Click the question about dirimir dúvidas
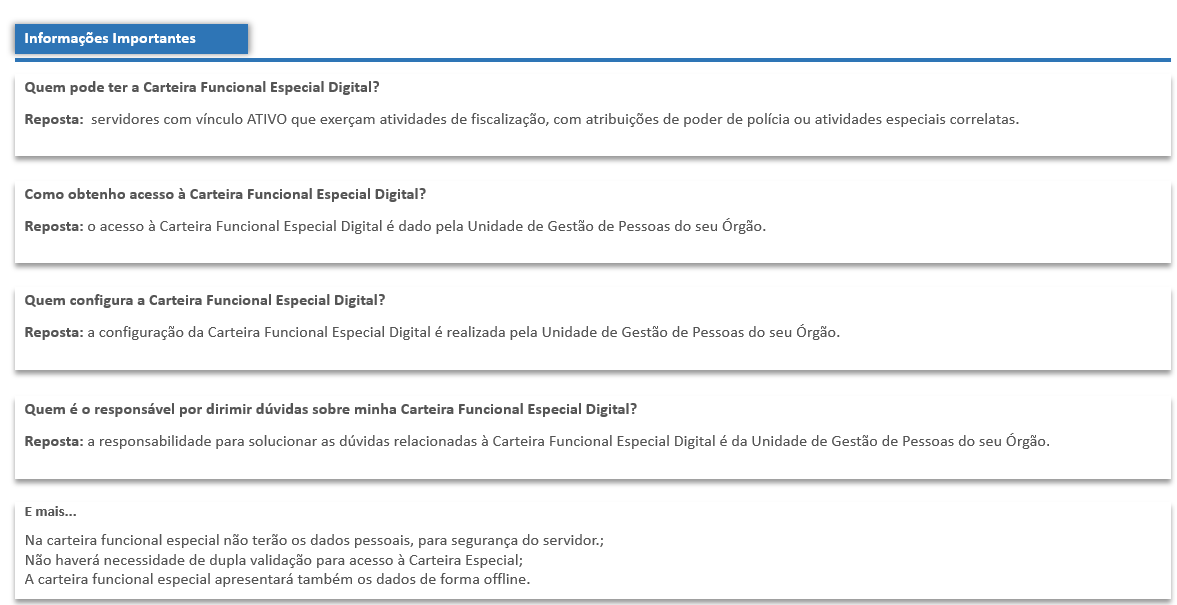This screenshot has width=1177, height=605. pyautogui.click(x=330, y=409)
